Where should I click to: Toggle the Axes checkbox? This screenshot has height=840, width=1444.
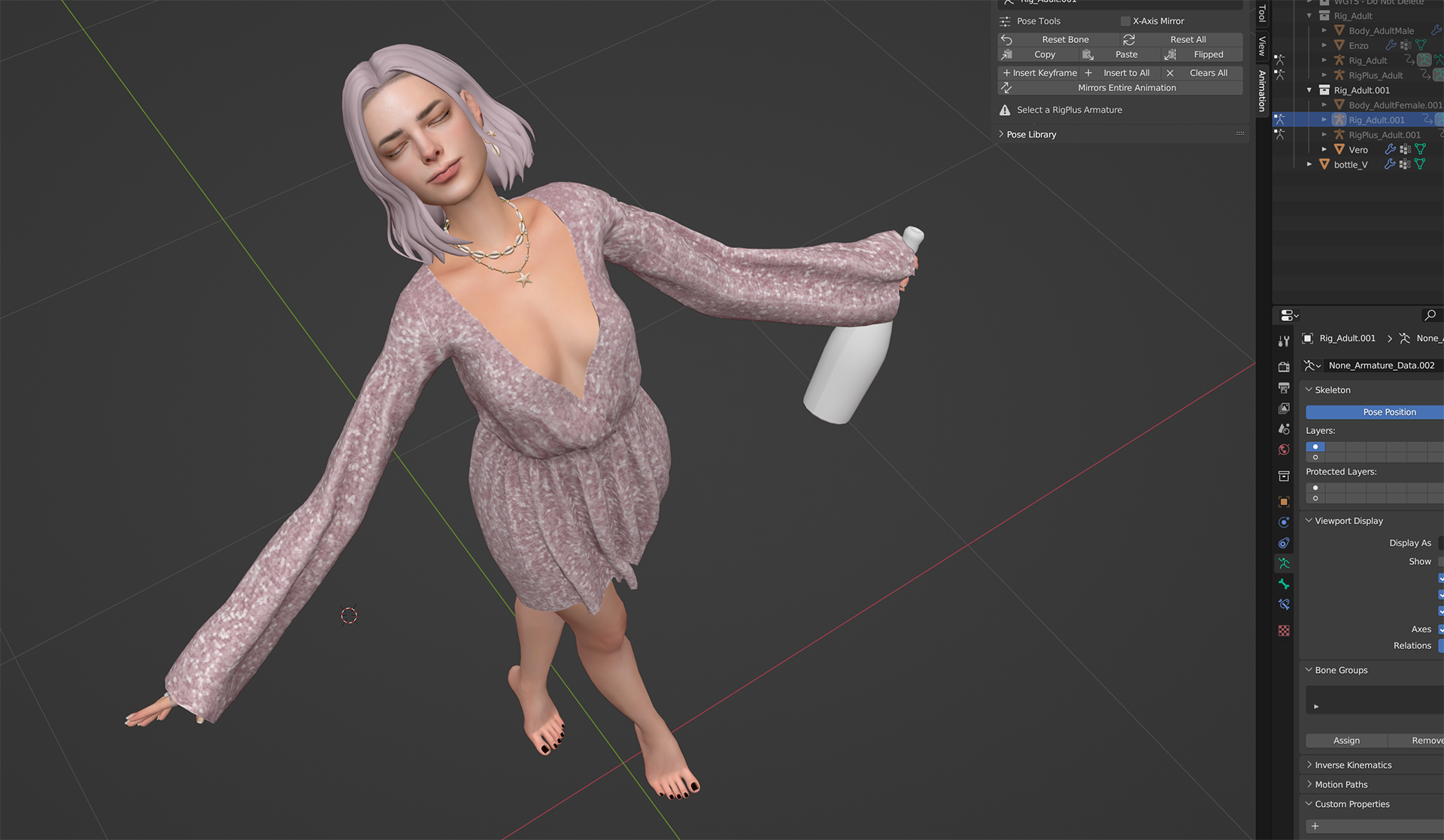(x=1440, y=629)
